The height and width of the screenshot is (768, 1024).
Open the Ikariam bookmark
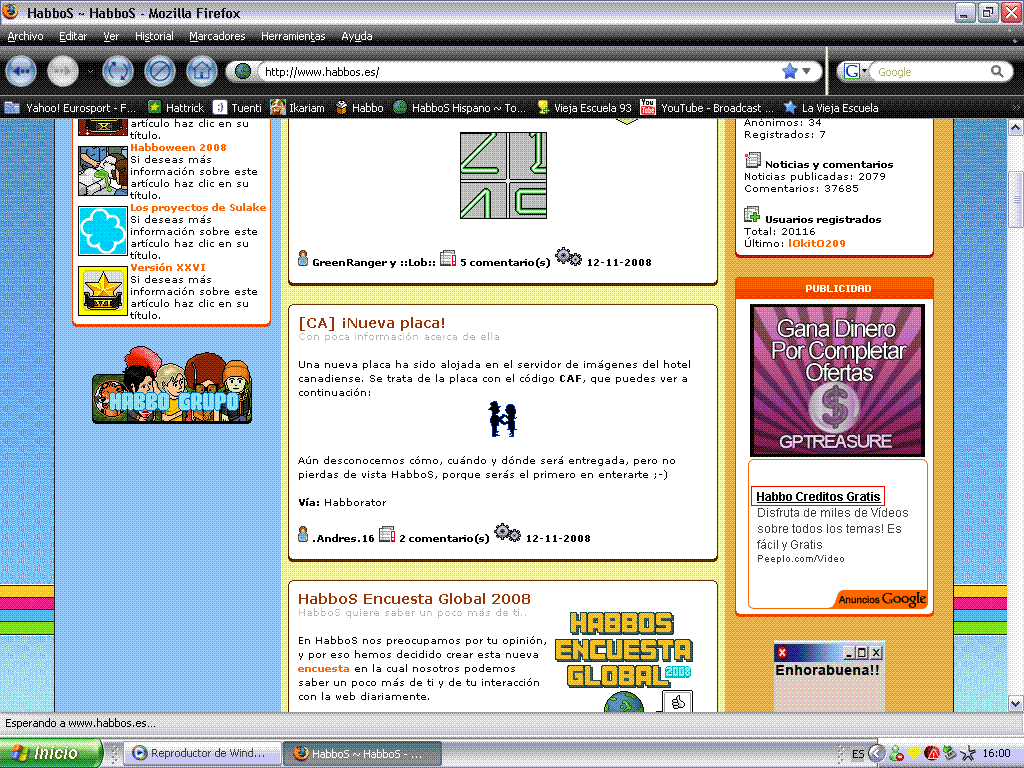297,108
